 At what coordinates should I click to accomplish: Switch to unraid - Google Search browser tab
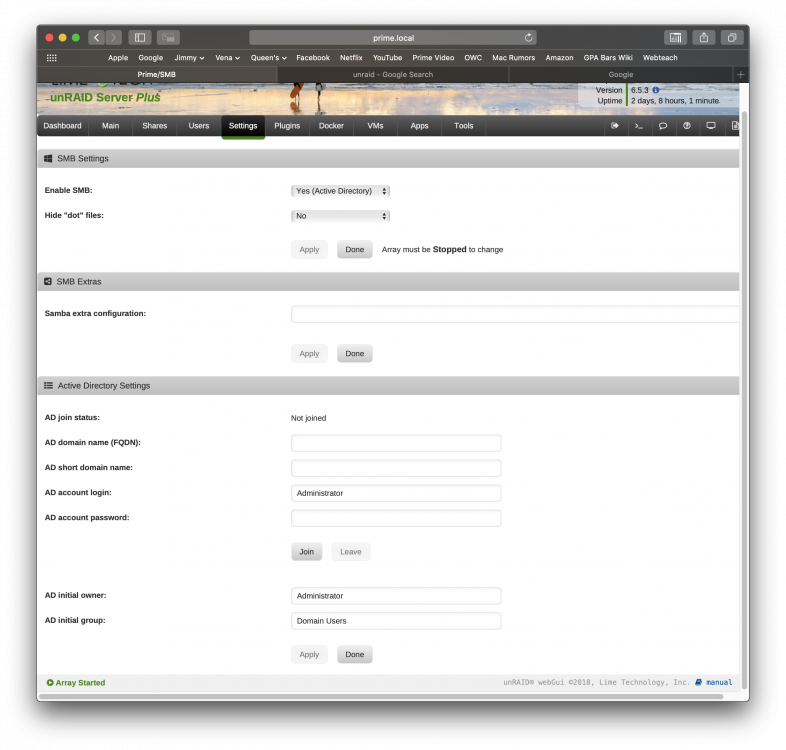click(x=393, y=74)
